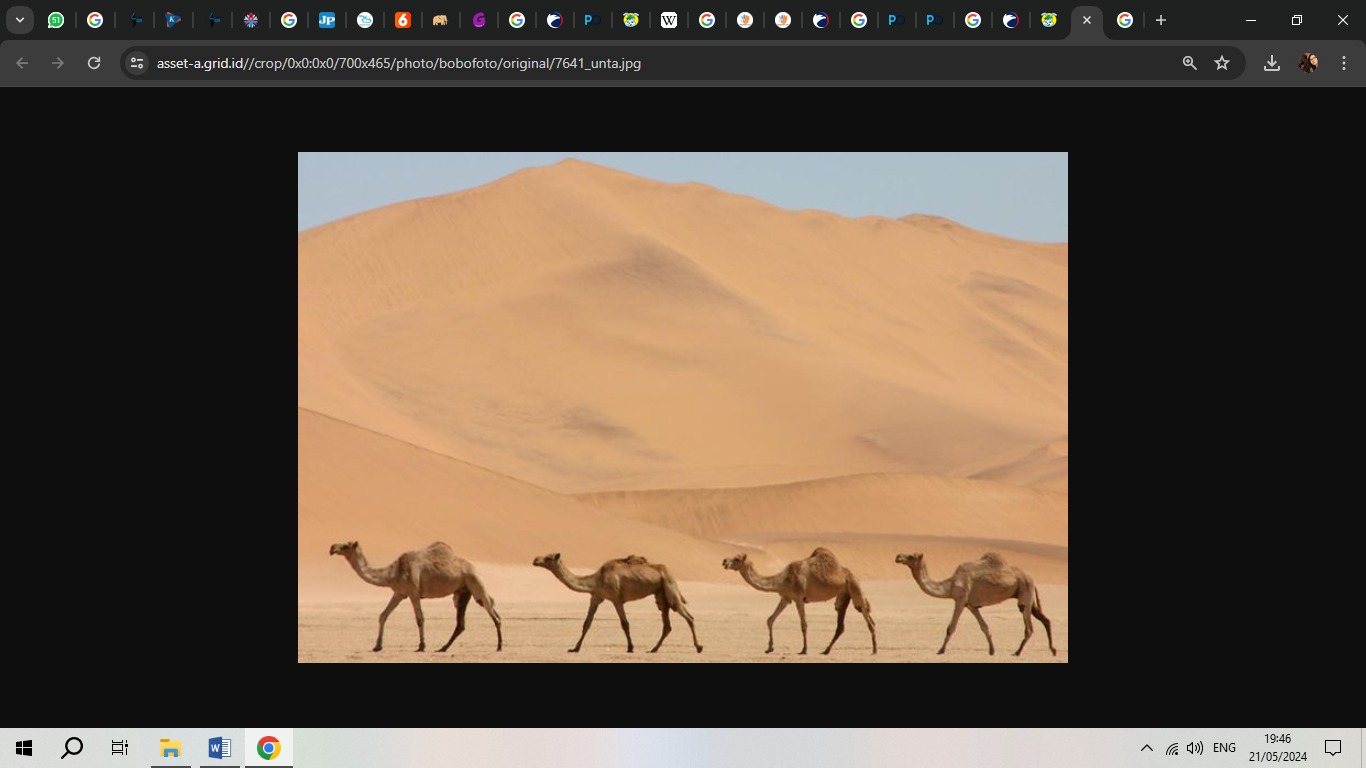Click the profile avatar picture
The width and height of the screenshot is (1366, 768).
pyautogui.click(x=1308, y=63)
